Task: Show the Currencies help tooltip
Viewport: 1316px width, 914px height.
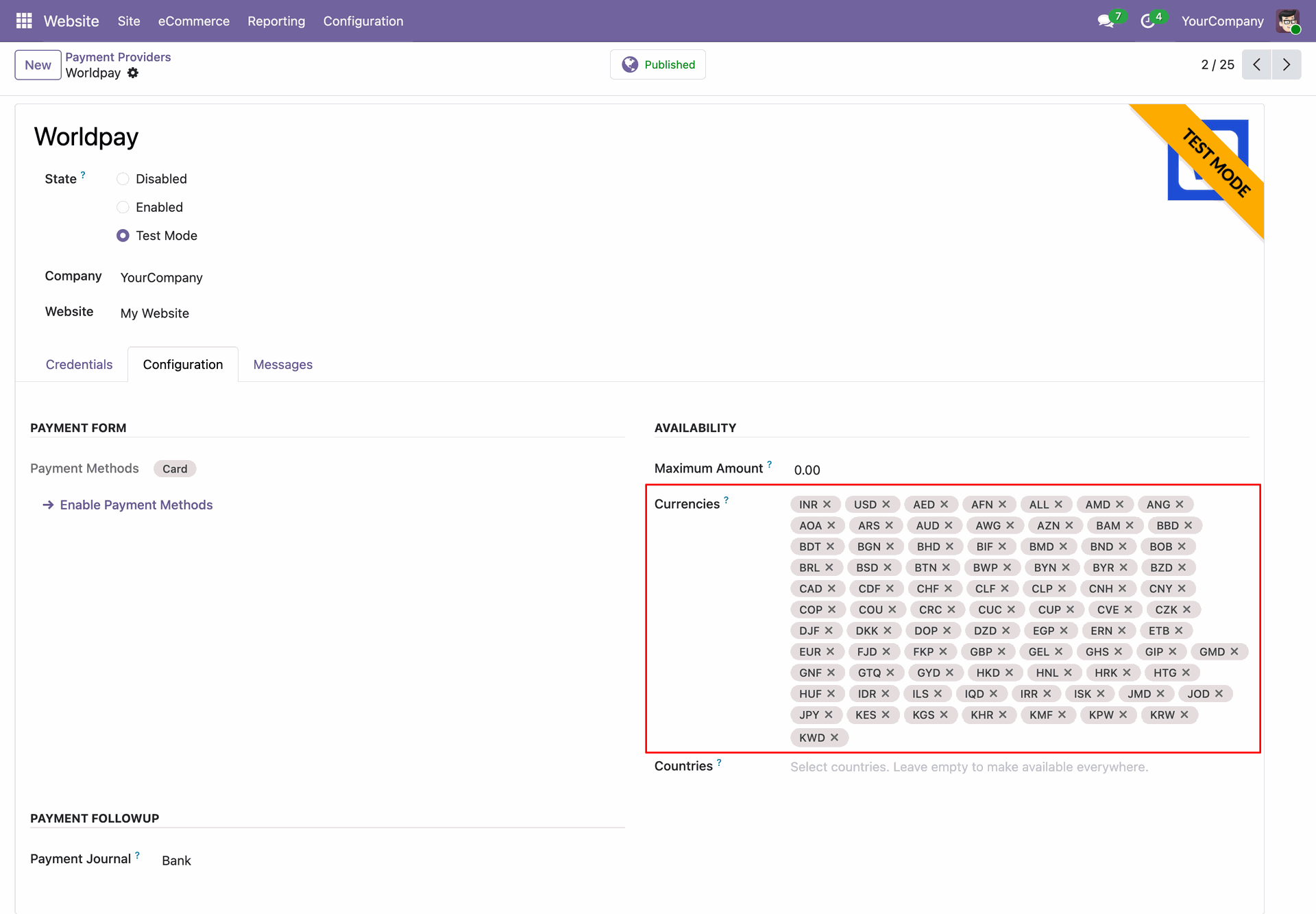Action: click(726, 500)
